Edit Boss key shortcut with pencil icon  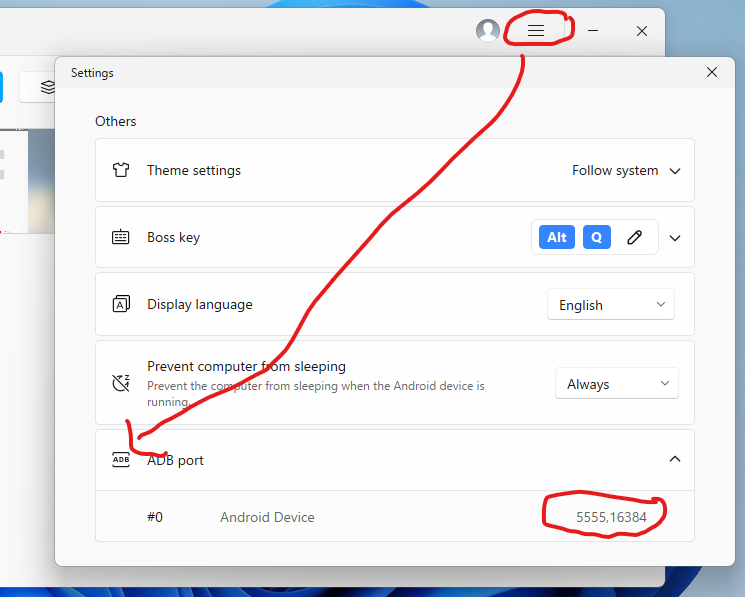pyautogui.click(x=634, y=237)
